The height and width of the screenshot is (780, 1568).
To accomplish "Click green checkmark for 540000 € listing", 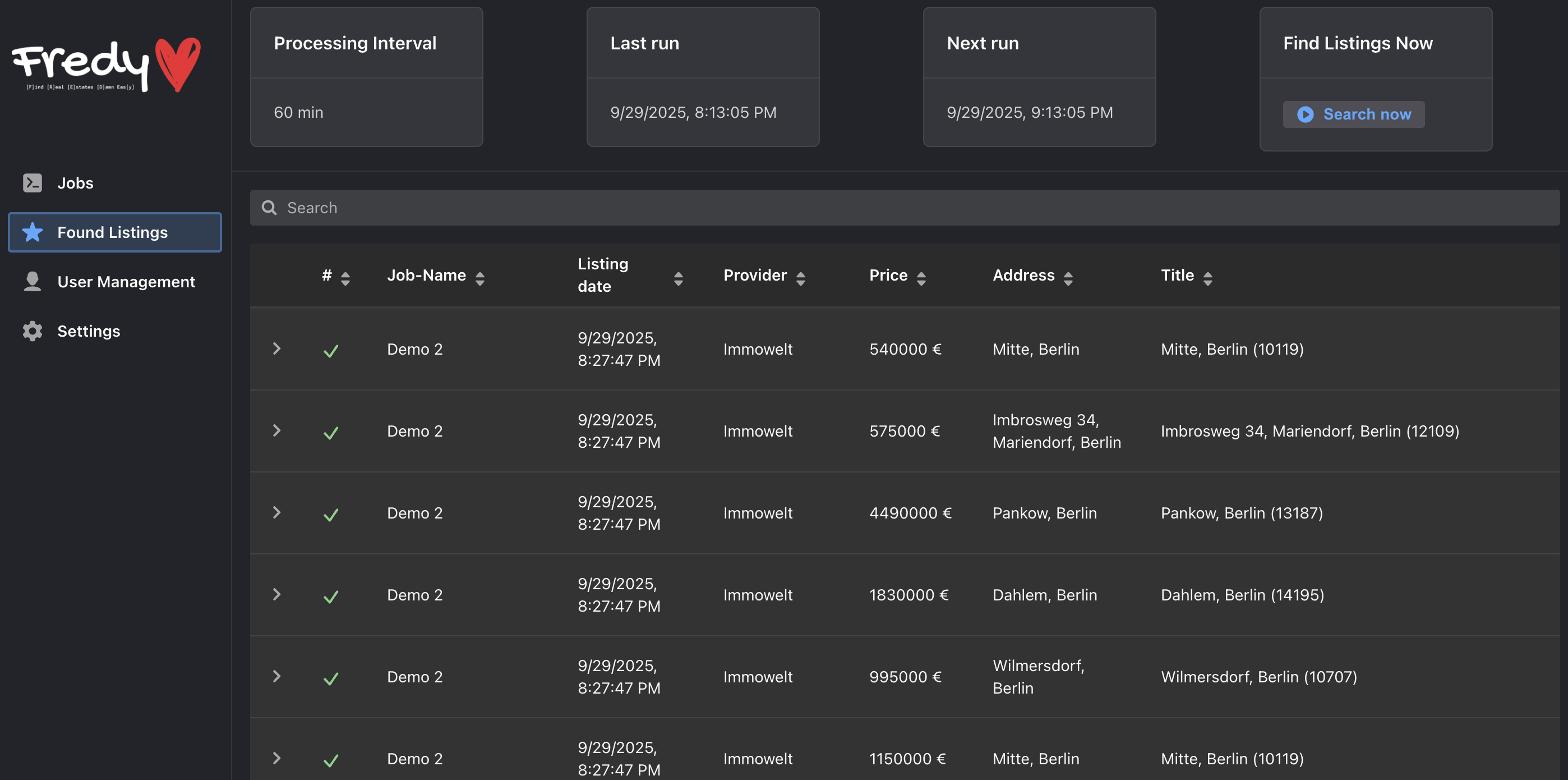I will coord(330,350).
